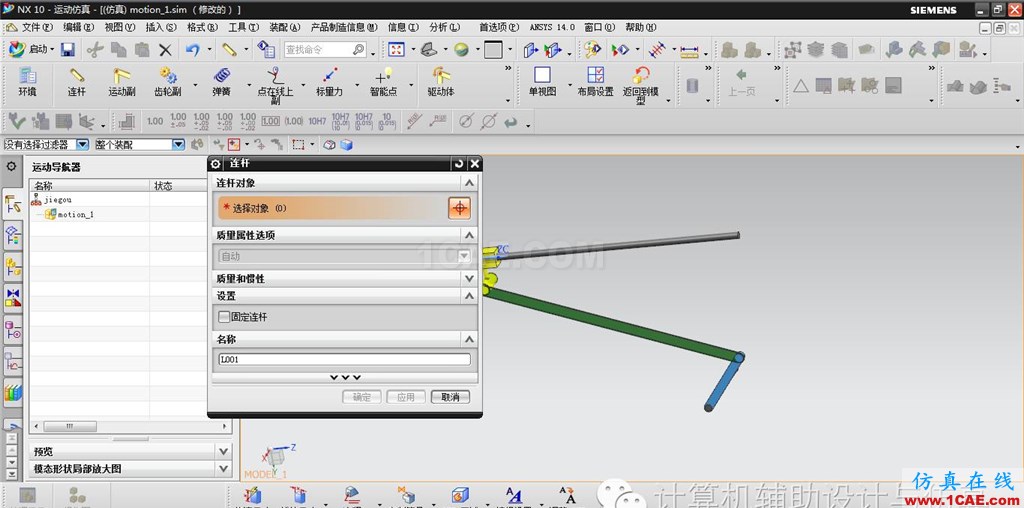The width and height of the screenshot is (1024, 508).
Task: Open the 没有选择过滤器 selection filter dropdown
Action: (82, 145)
